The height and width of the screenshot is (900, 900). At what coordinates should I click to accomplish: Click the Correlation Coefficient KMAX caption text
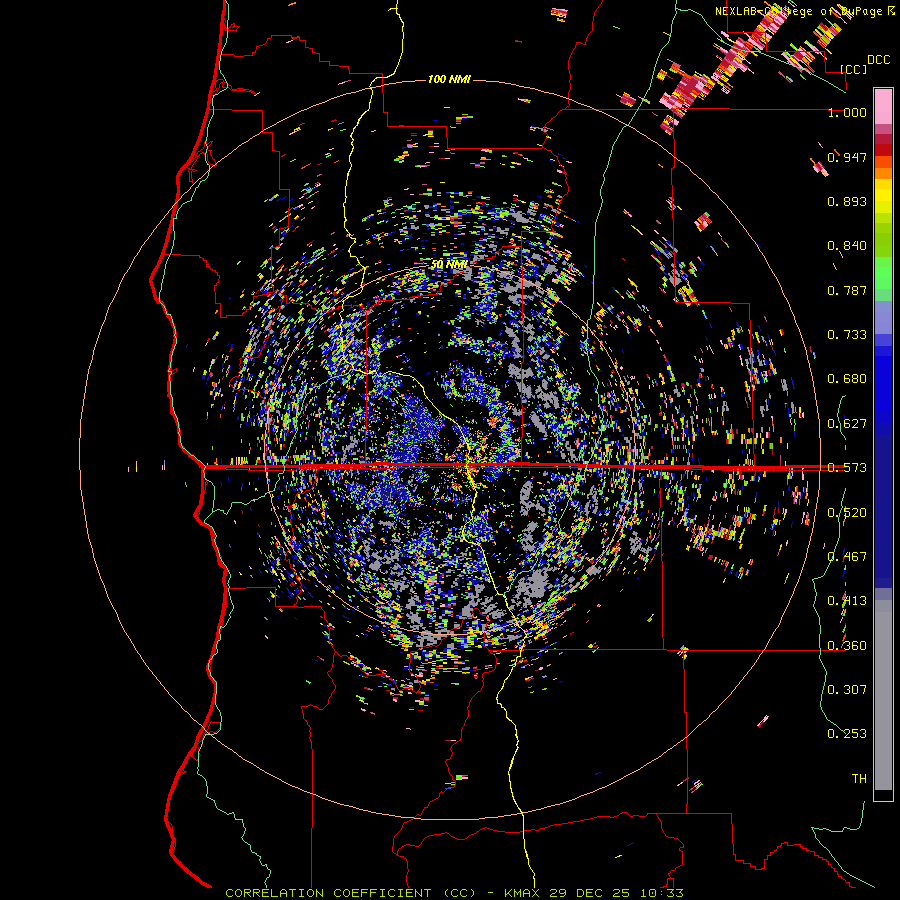point(454,893)
